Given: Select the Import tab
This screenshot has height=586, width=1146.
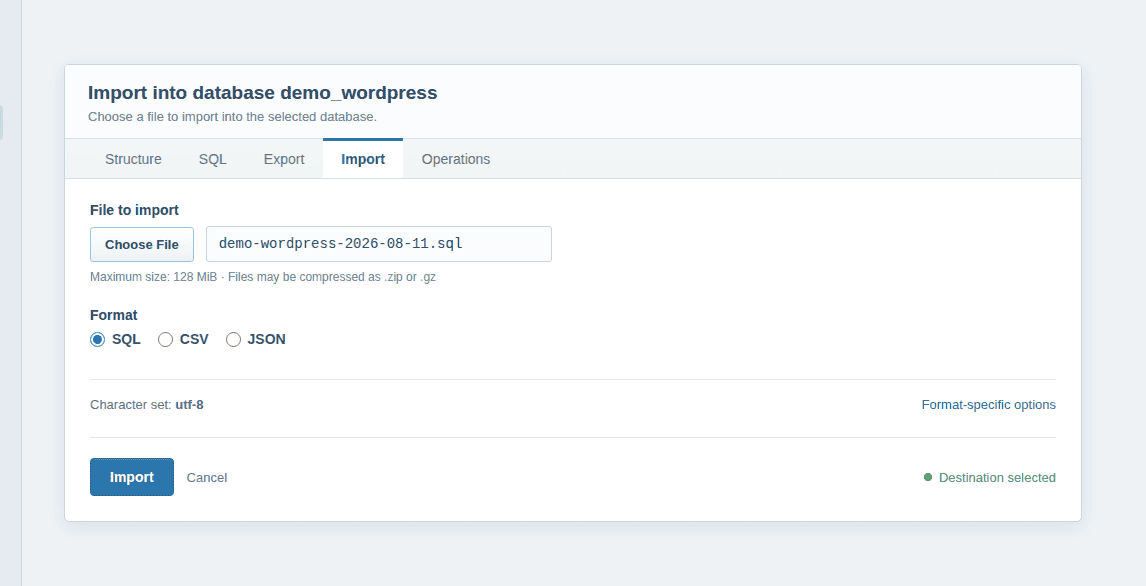Looking at the screenshot, I should (363, 159).
